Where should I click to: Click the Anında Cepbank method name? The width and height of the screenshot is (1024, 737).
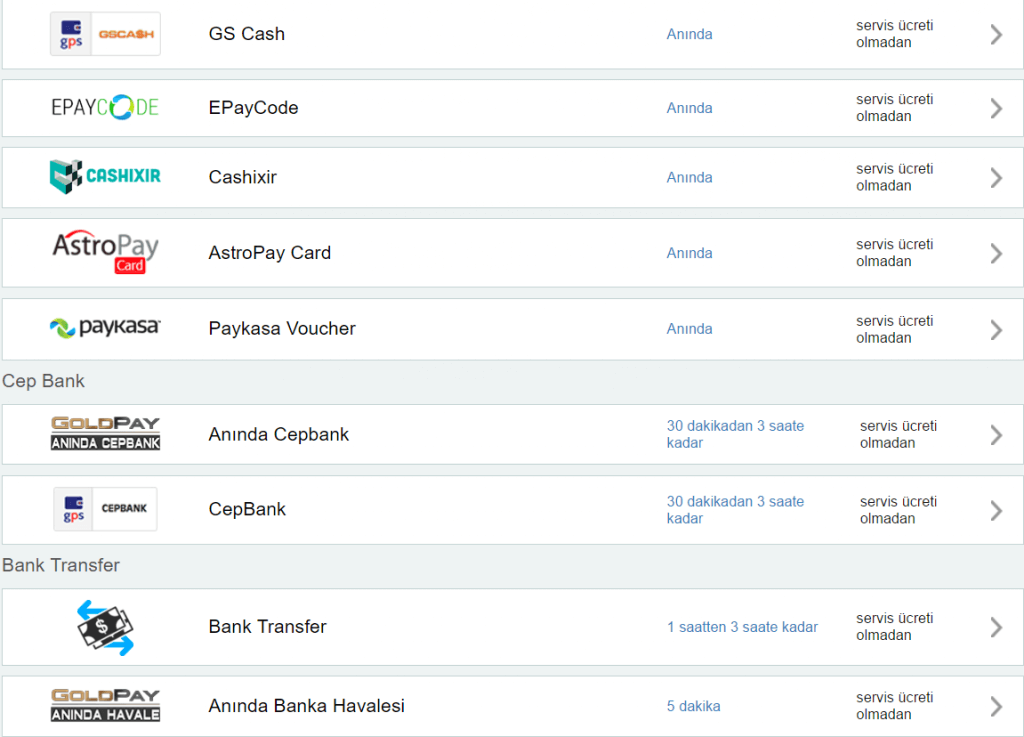(279, 435)
